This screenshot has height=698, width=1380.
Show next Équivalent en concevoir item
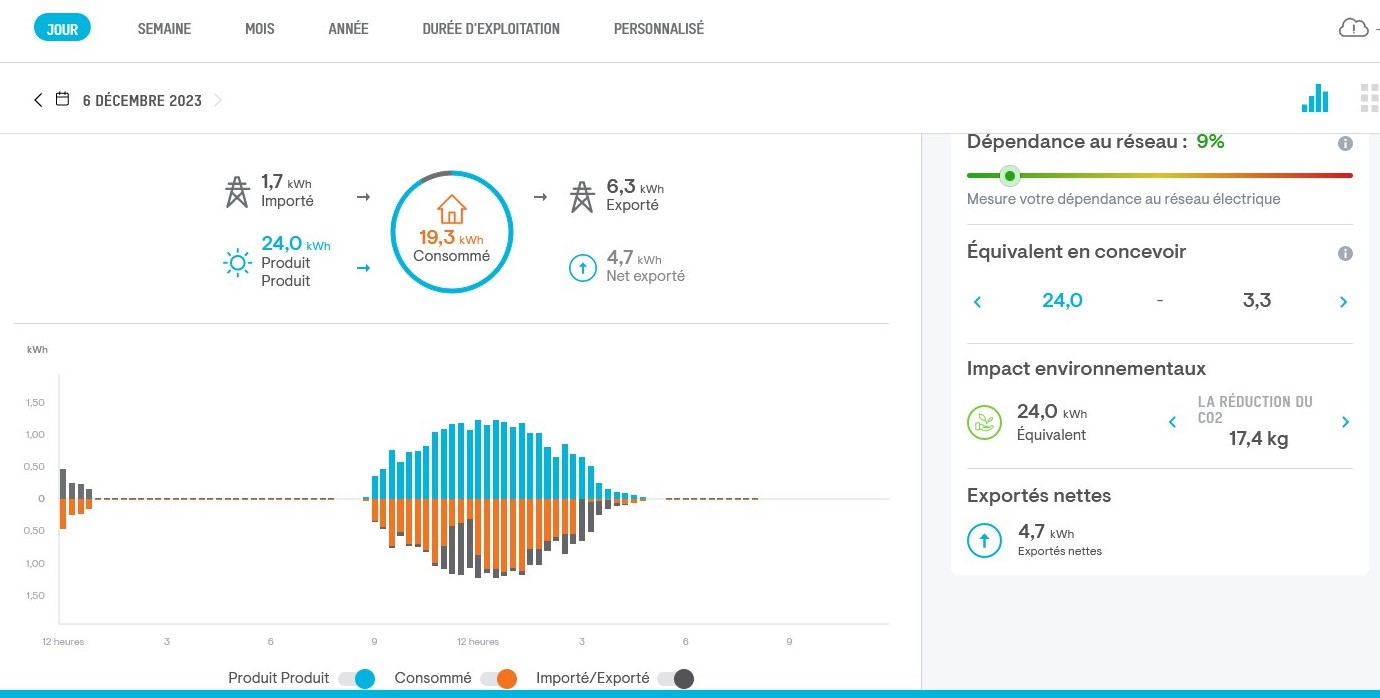click(x=1343, y=302)
